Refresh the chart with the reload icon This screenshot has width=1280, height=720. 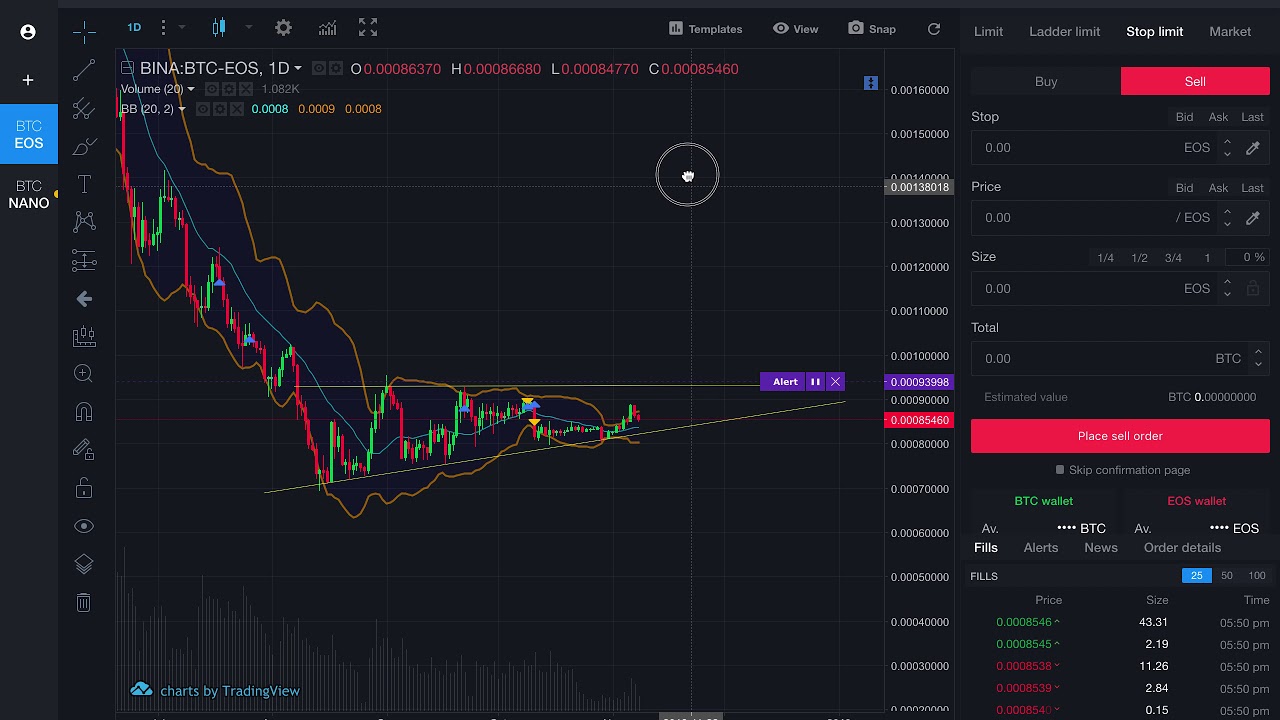(934, 29)
